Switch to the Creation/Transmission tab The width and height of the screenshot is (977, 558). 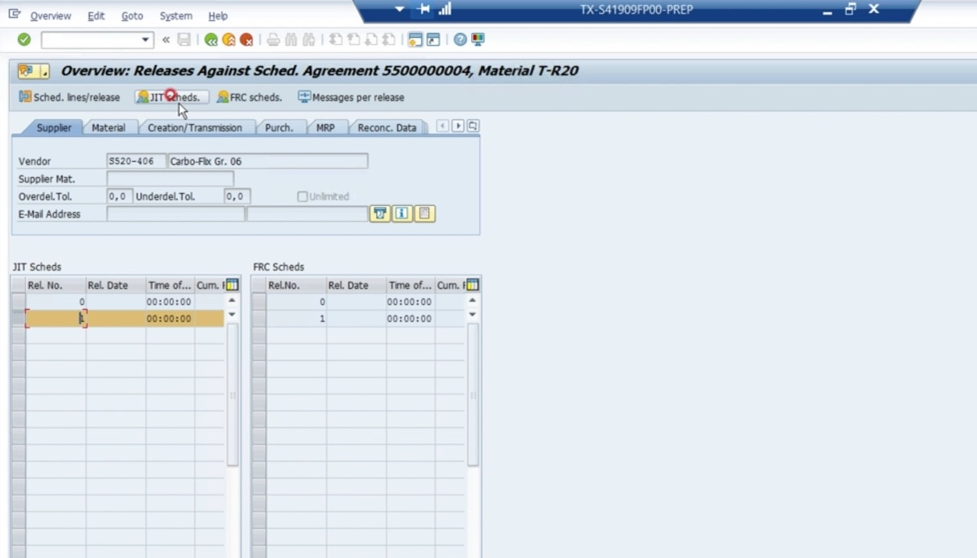click(194, 128)
